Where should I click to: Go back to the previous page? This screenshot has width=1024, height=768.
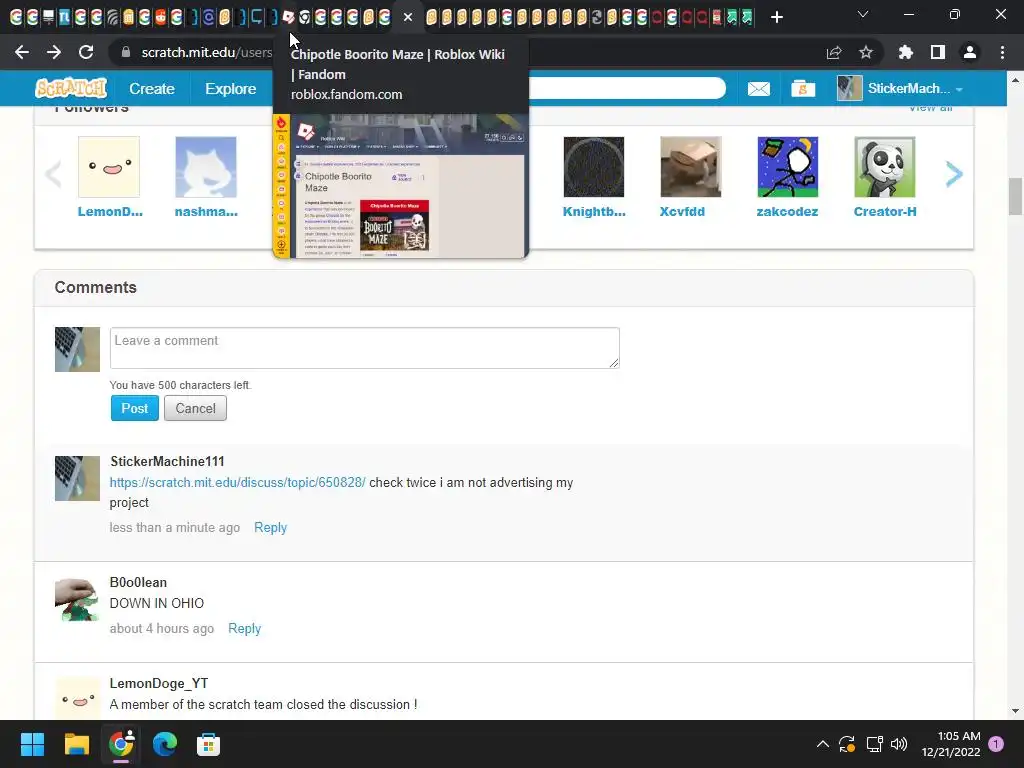[x=22, y=52]
